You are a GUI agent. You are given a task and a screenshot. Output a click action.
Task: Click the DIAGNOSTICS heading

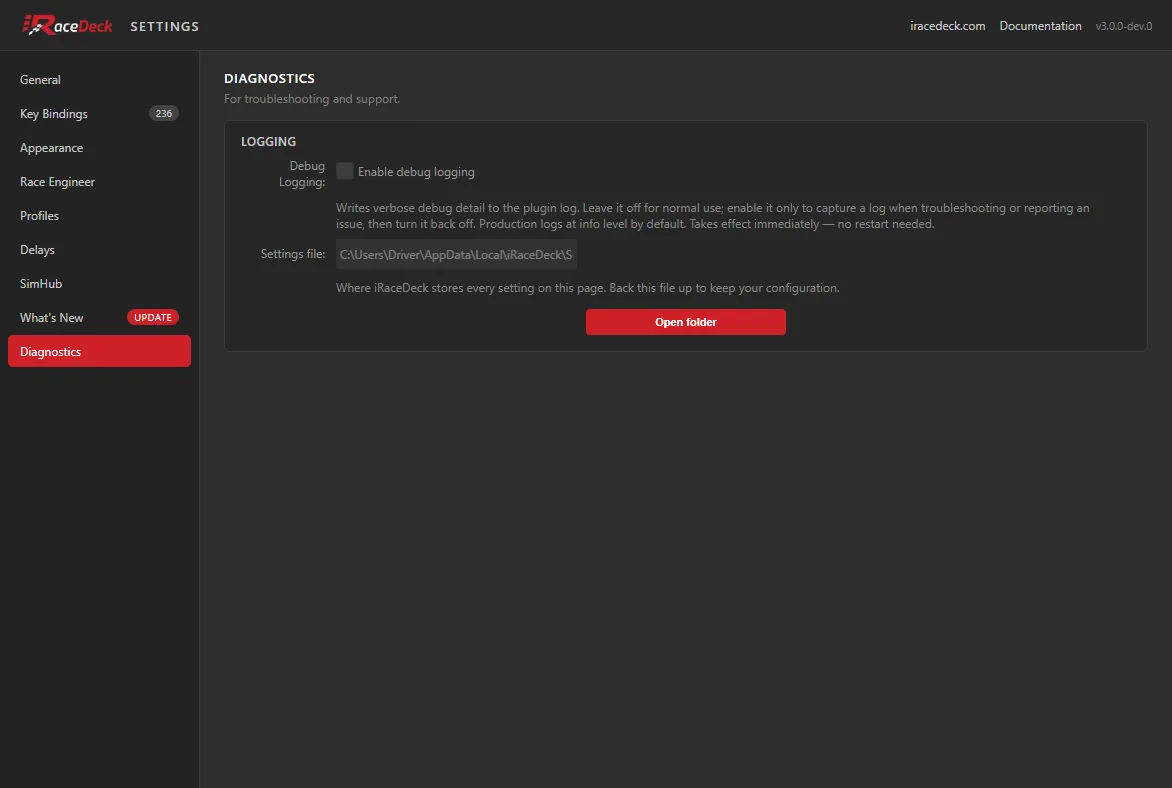269,79
